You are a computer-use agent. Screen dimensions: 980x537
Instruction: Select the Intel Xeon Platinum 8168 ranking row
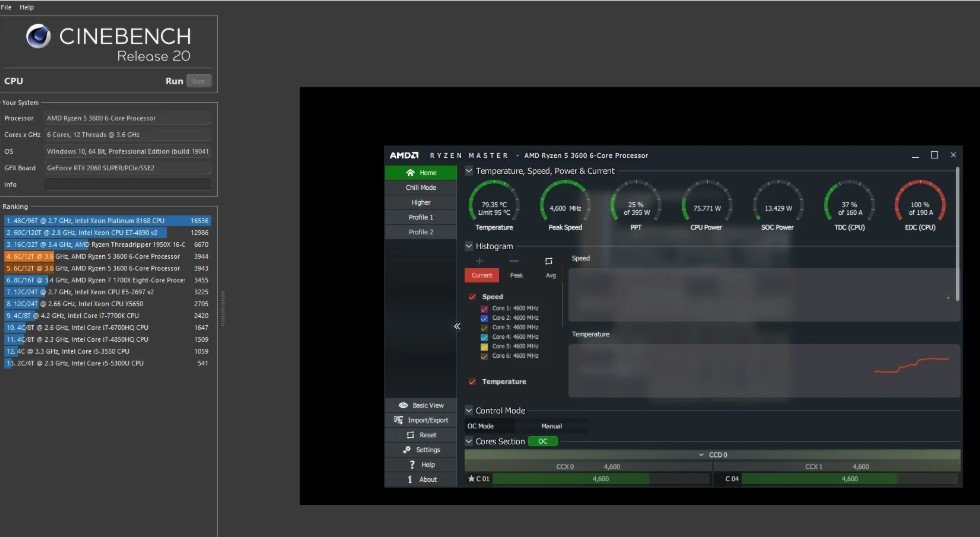(x=107, y=221)
